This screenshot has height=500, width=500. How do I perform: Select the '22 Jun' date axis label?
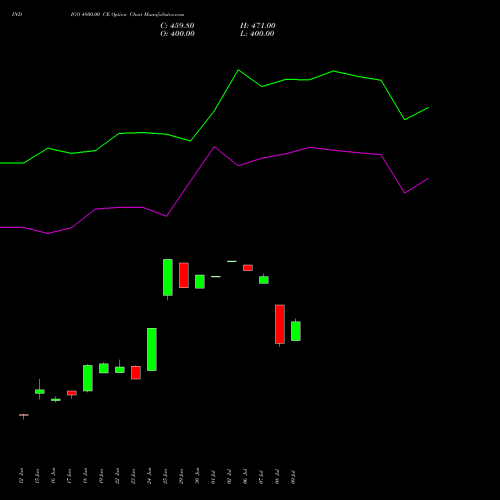[x=117, y=476]
